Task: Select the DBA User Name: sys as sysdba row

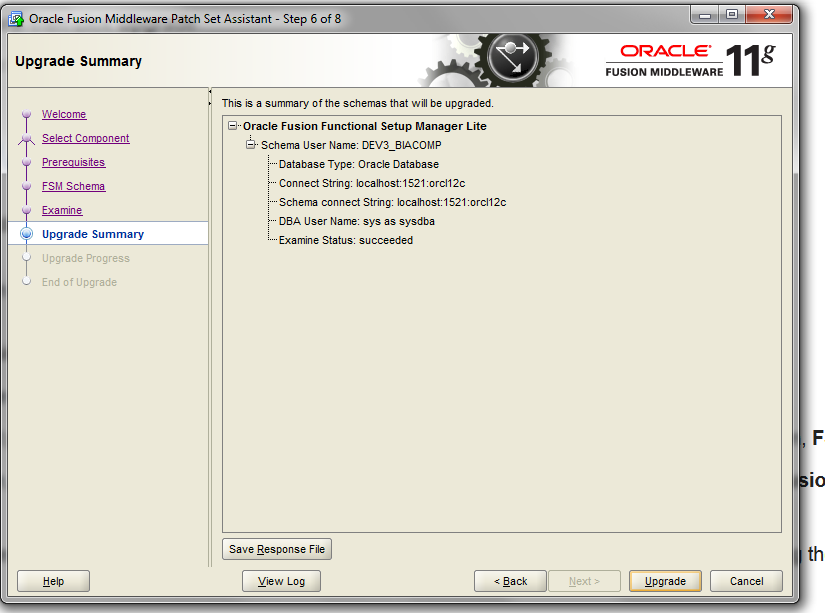Action: click(x=357, y=221)
